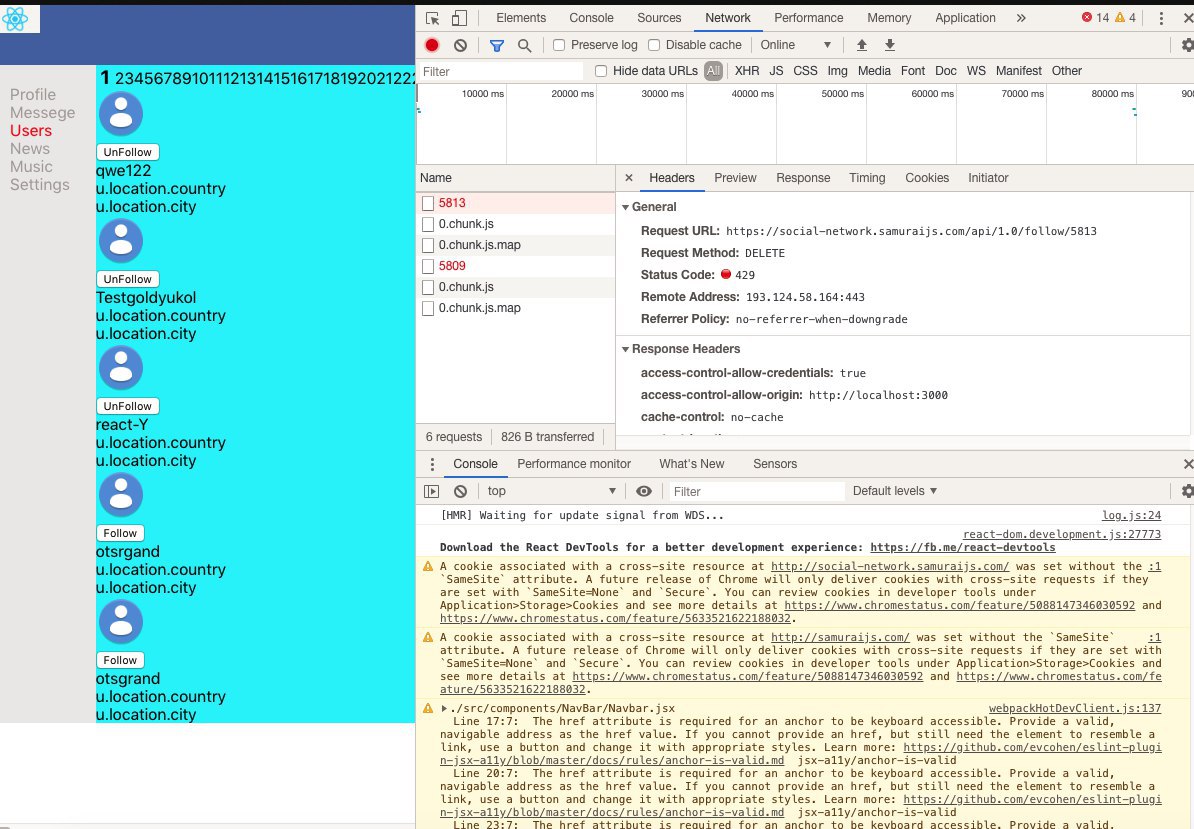
Task: Unfollow the user qwe122
Action: (x=128, y=152)
